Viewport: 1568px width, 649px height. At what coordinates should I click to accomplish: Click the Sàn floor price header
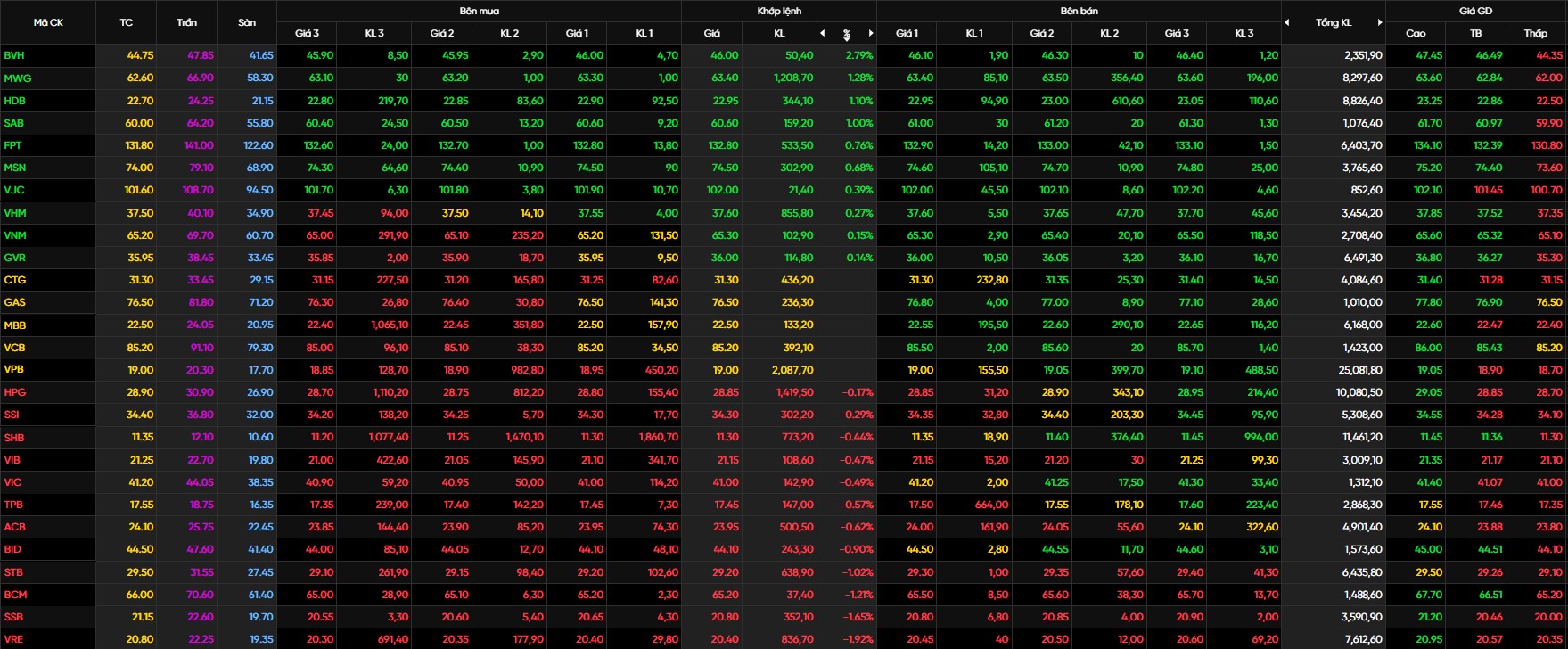(247, 22)
